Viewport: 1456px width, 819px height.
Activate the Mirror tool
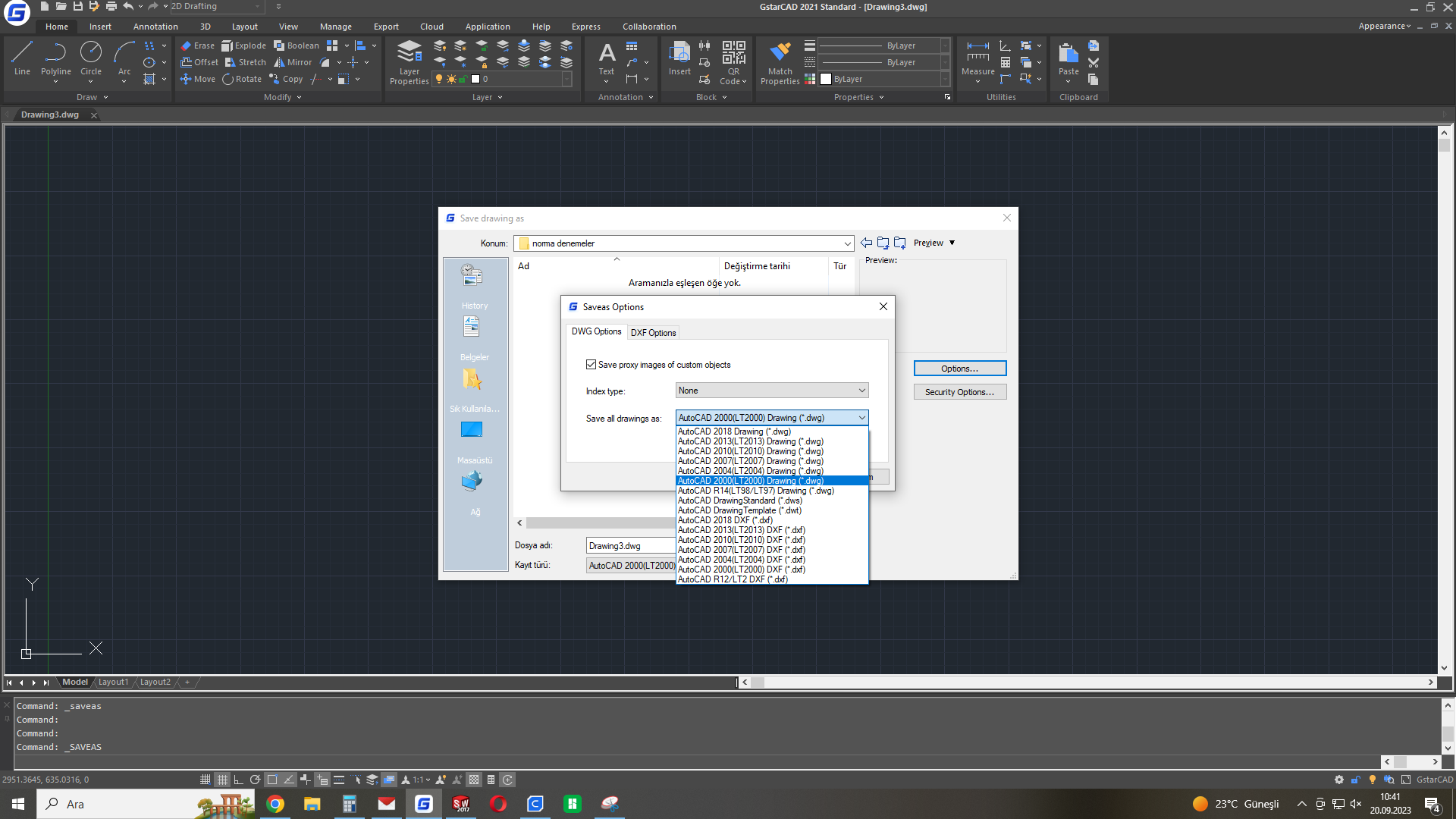[293, 62]
